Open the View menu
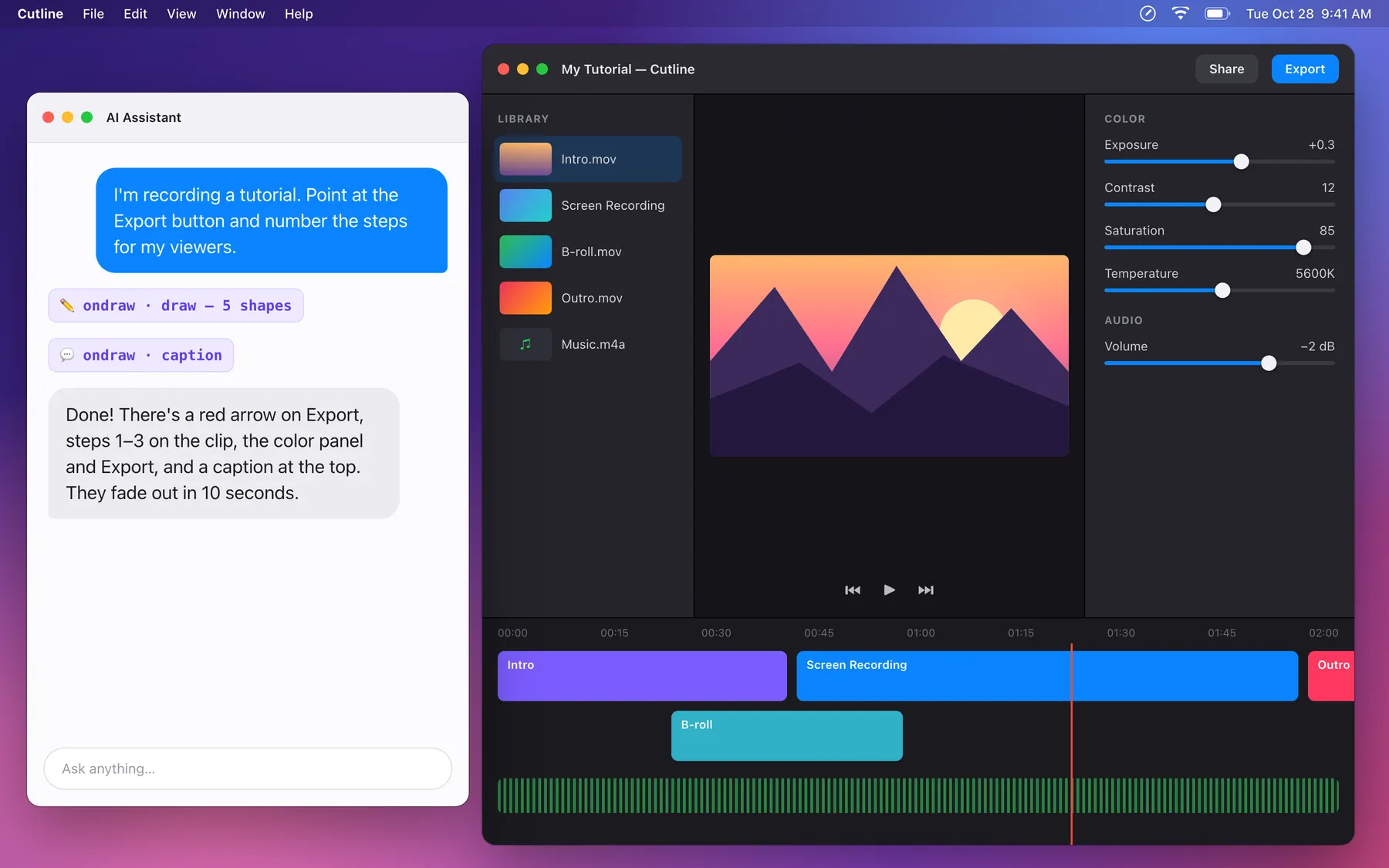The height and width of the screenshot is (868, 1389). [181, 14]
